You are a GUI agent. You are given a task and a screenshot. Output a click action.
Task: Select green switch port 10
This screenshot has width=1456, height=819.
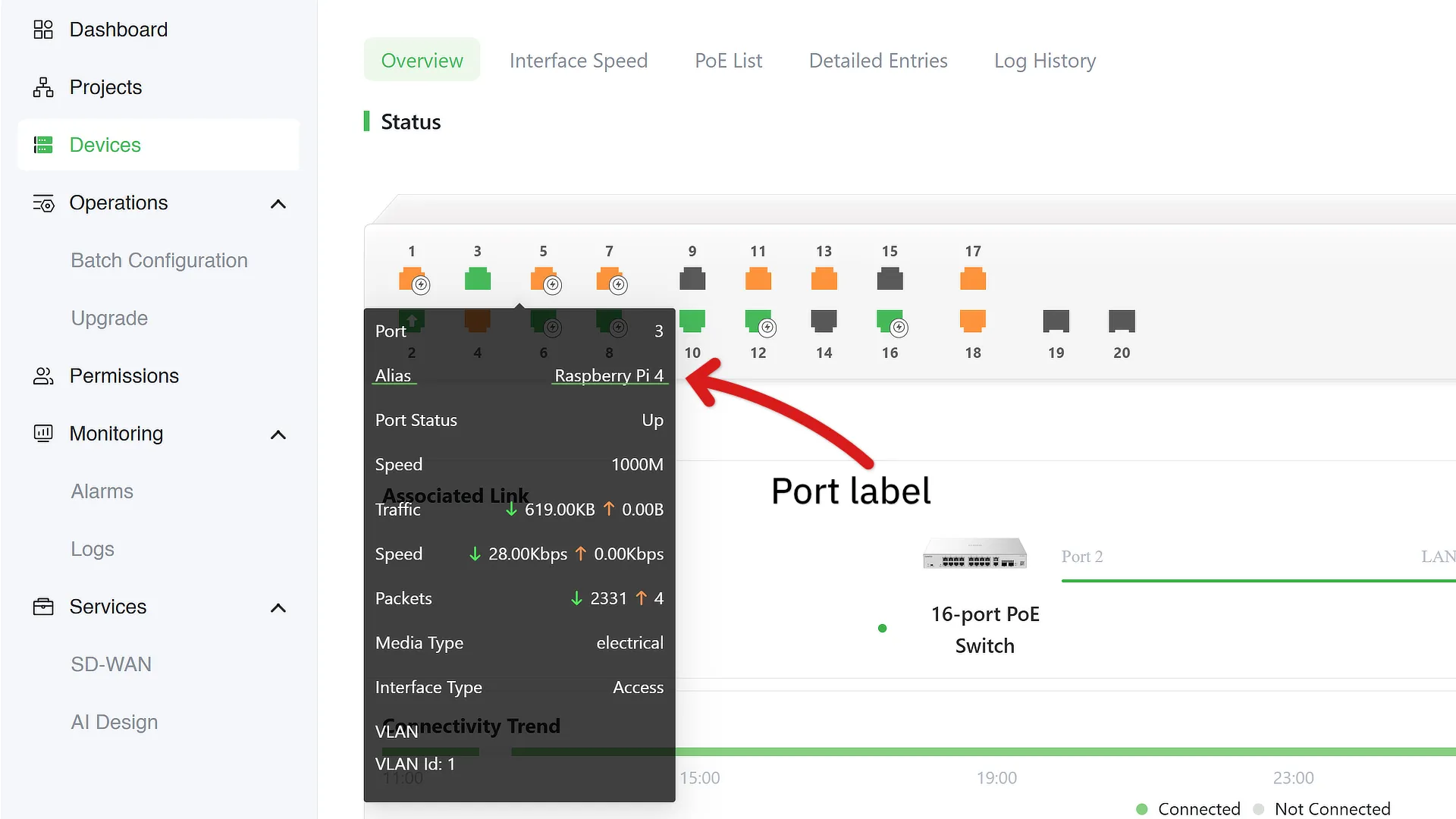point(692,322)
